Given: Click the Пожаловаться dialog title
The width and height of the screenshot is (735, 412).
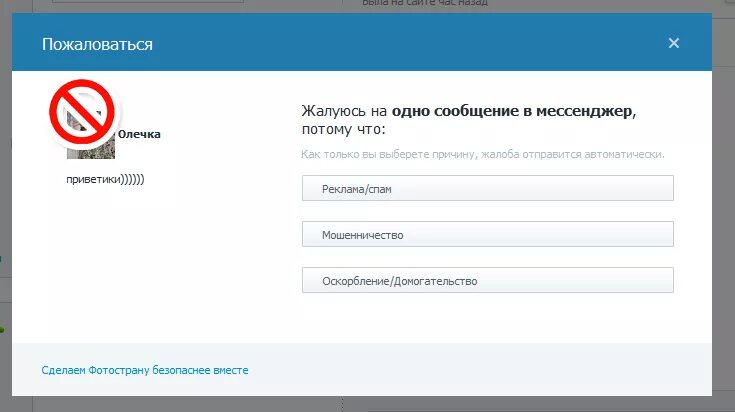Looking at the screenshot, I should coord(97,44).
